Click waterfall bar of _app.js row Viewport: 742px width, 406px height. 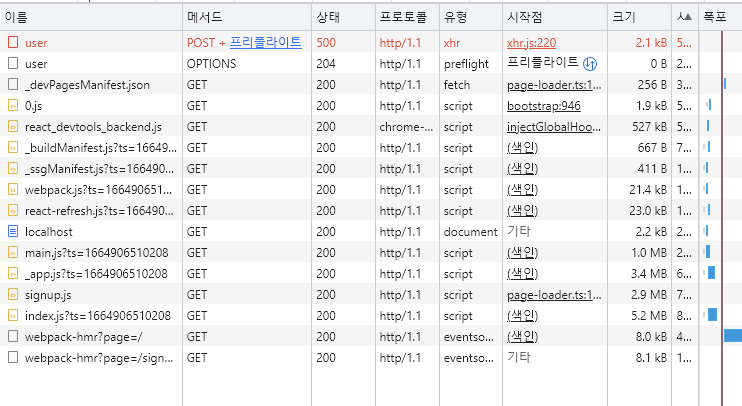[x=711, y=272]
